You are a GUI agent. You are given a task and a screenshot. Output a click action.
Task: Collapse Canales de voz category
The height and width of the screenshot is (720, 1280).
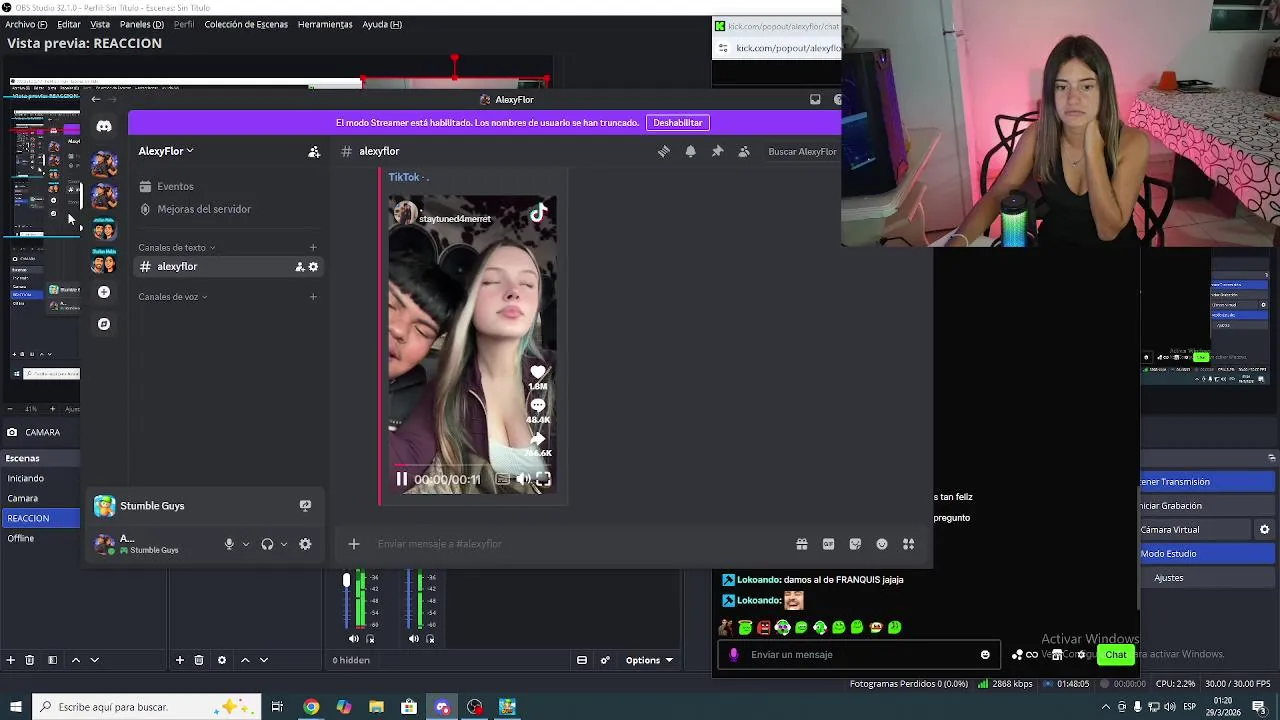pos(172,296)
